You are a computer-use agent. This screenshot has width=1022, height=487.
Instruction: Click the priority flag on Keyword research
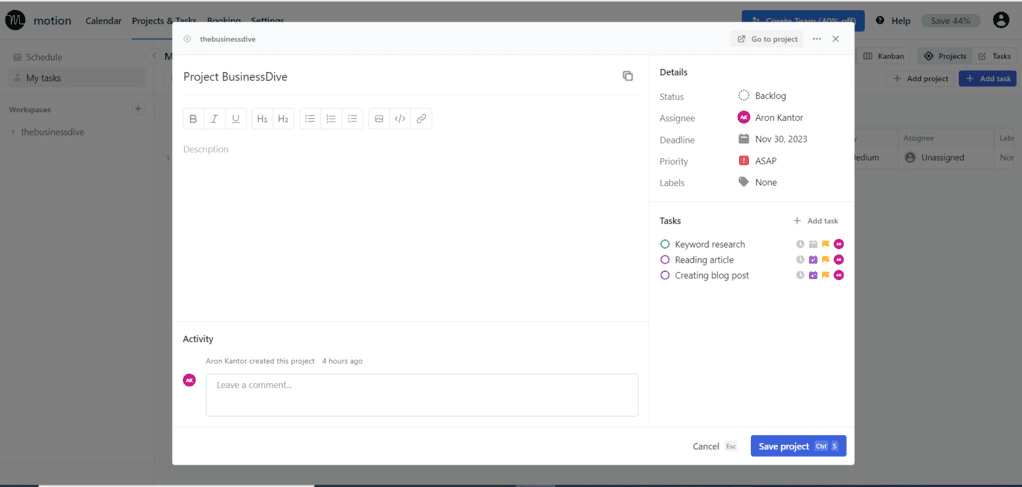point(825,244)
